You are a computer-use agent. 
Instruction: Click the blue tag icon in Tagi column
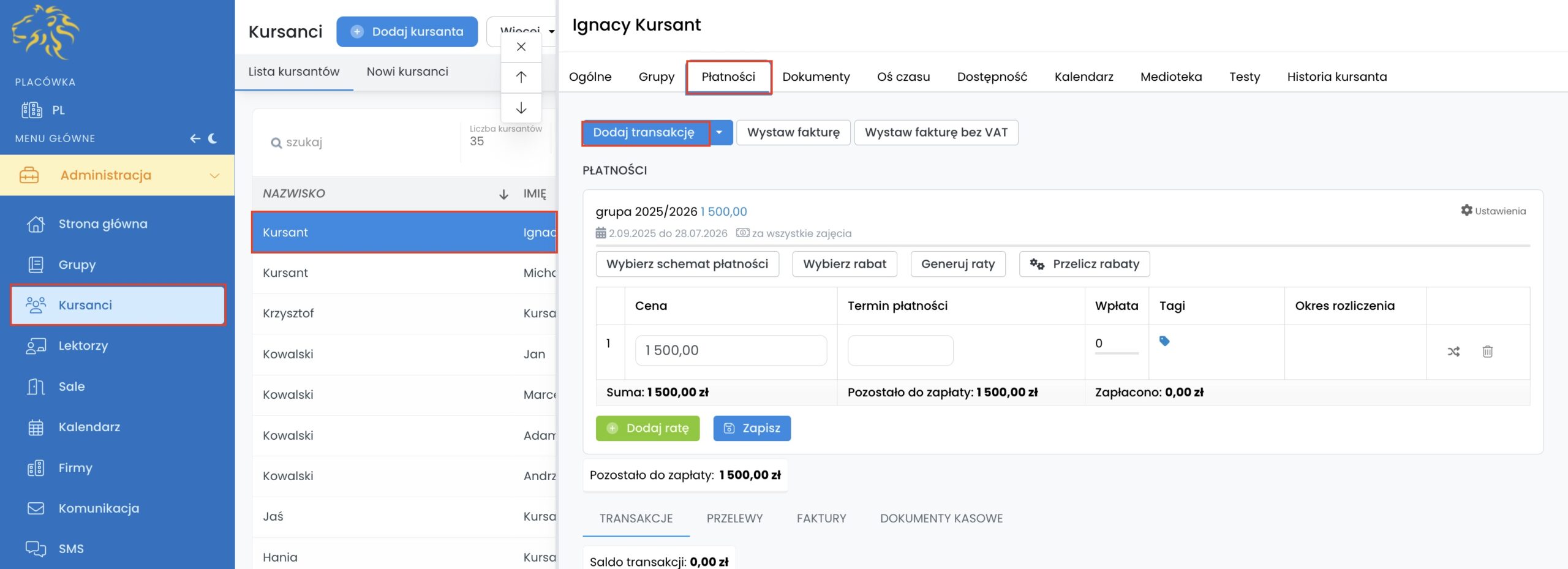pyautogui.click(x=1164, y=341)
